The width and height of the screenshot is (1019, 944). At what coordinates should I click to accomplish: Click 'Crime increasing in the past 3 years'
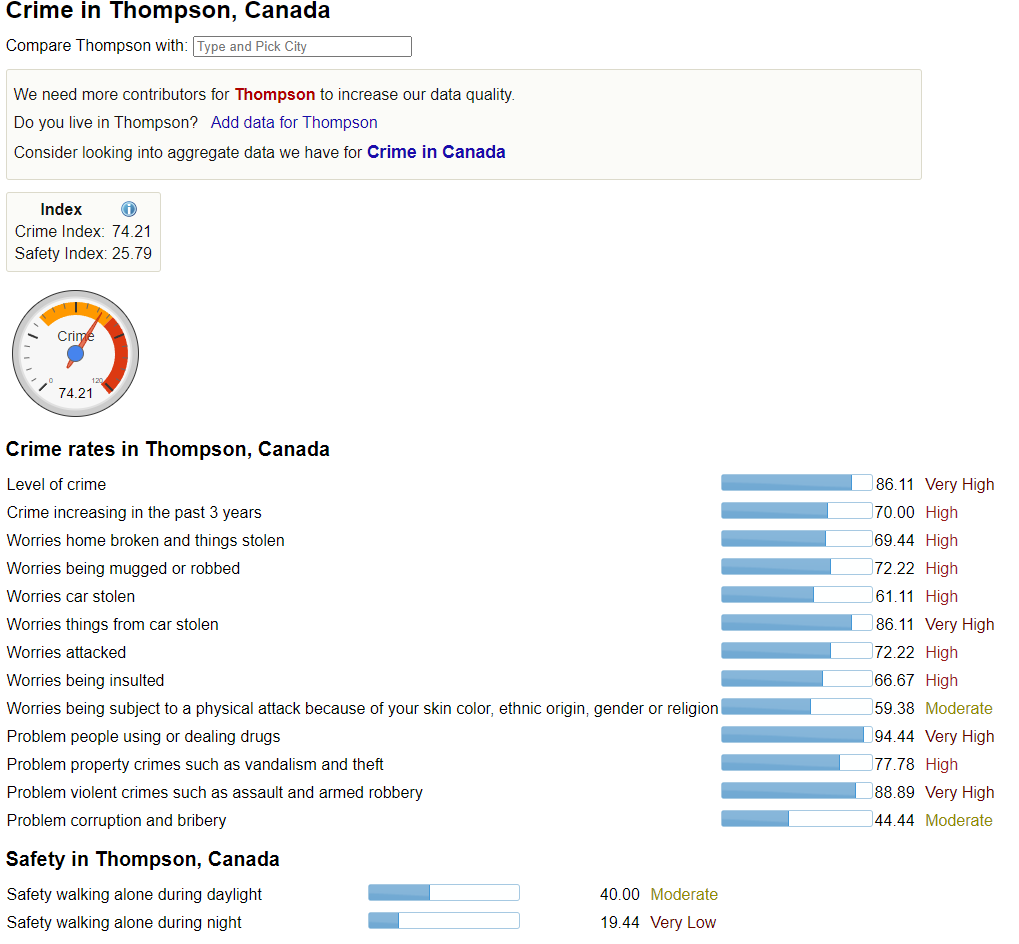[x=134, y=512]
